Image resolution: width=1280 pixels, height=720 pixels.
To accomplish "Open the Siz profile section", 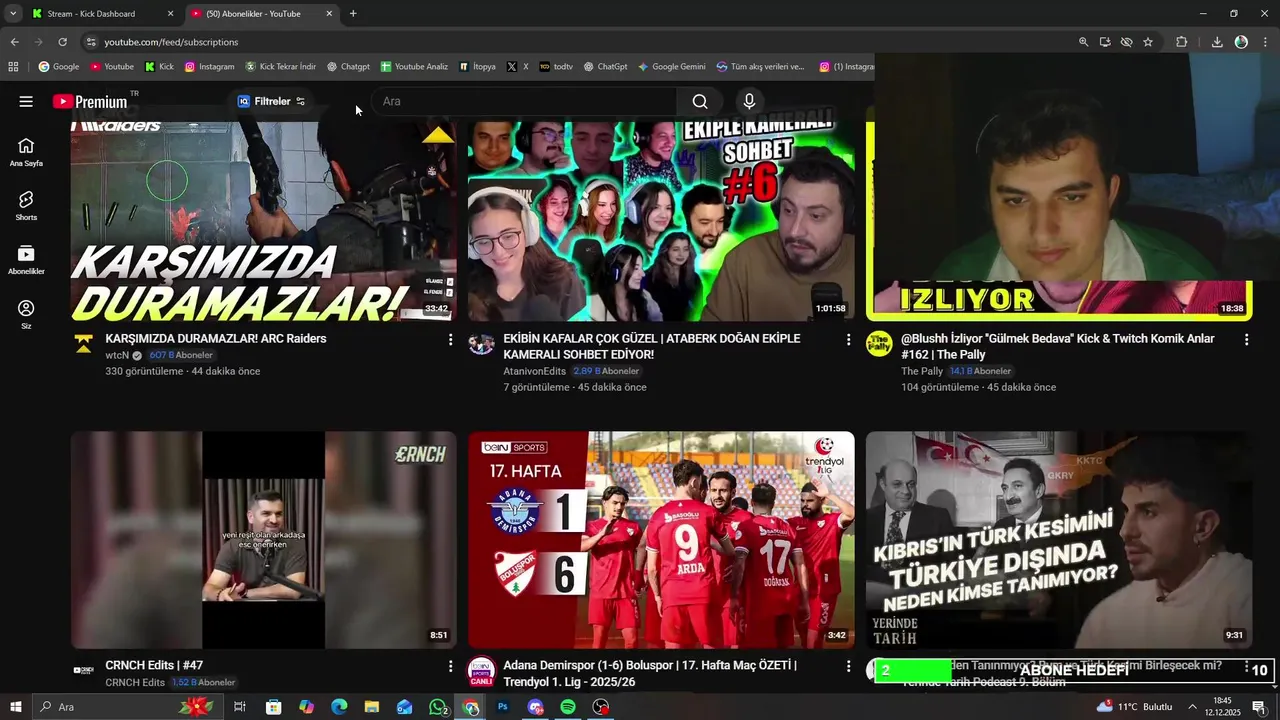I will 26,314.
